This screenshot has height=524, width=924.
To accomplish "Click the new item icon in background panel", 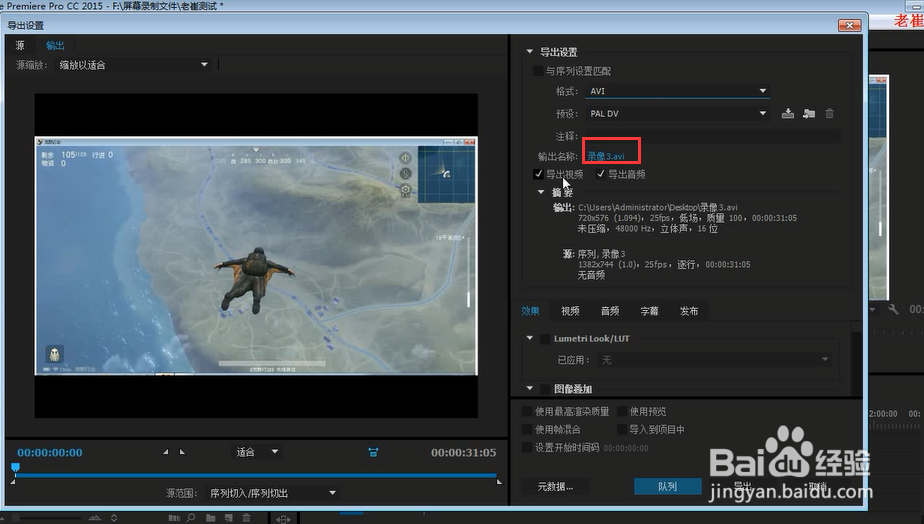I will [229, 518].
